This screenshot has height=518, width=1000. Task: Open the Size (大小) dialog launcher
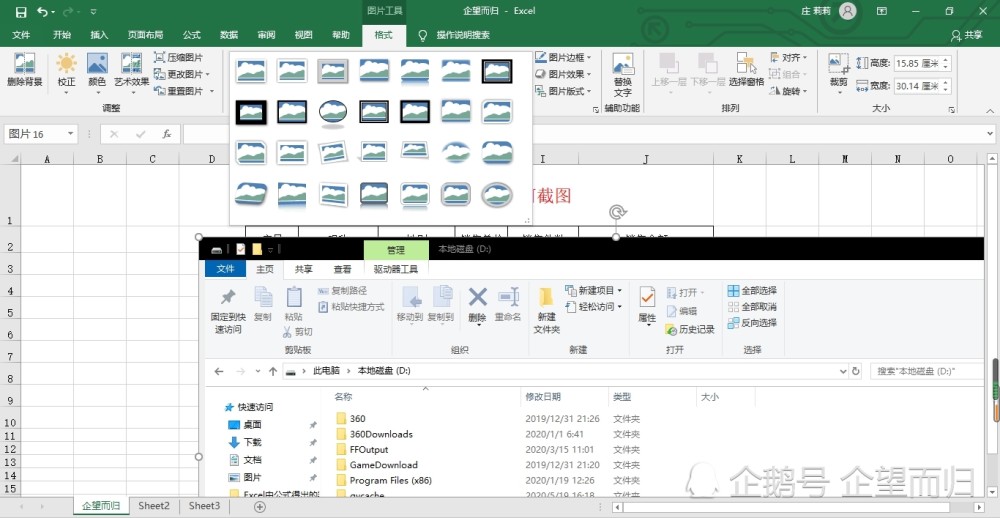(952, 110)
